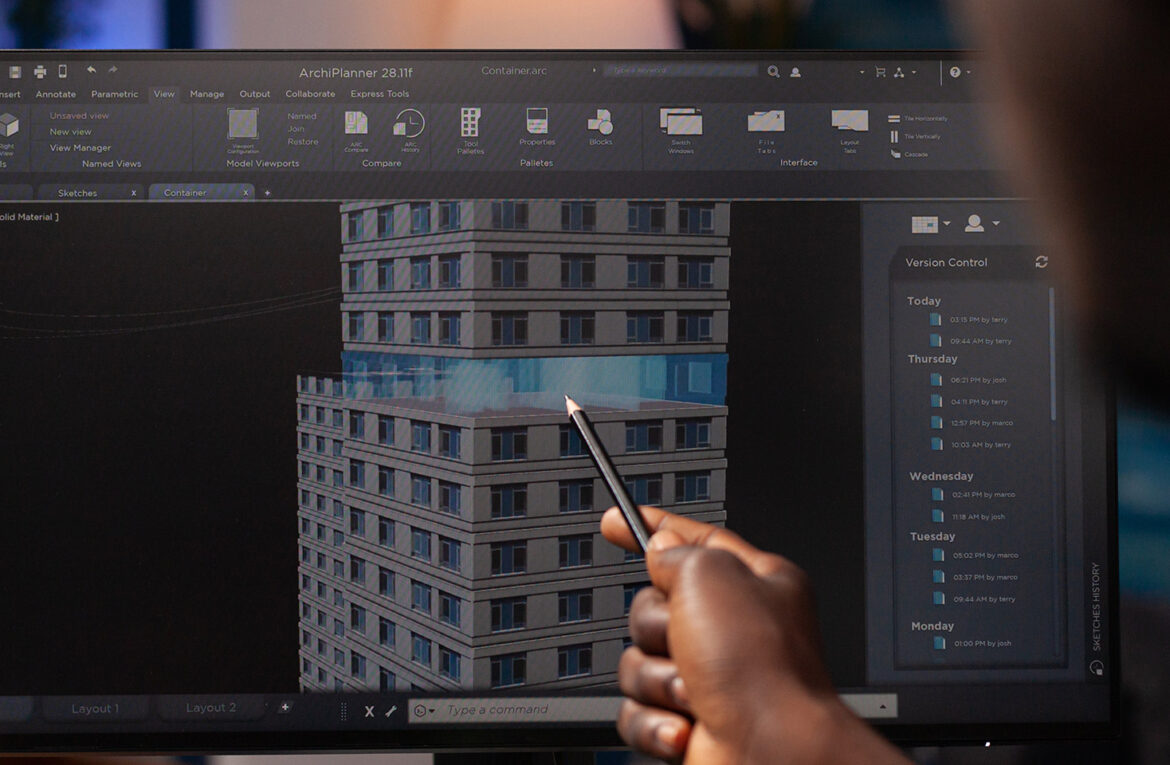
Task: Click Named in Model Viewports
Action: [301, 116]
